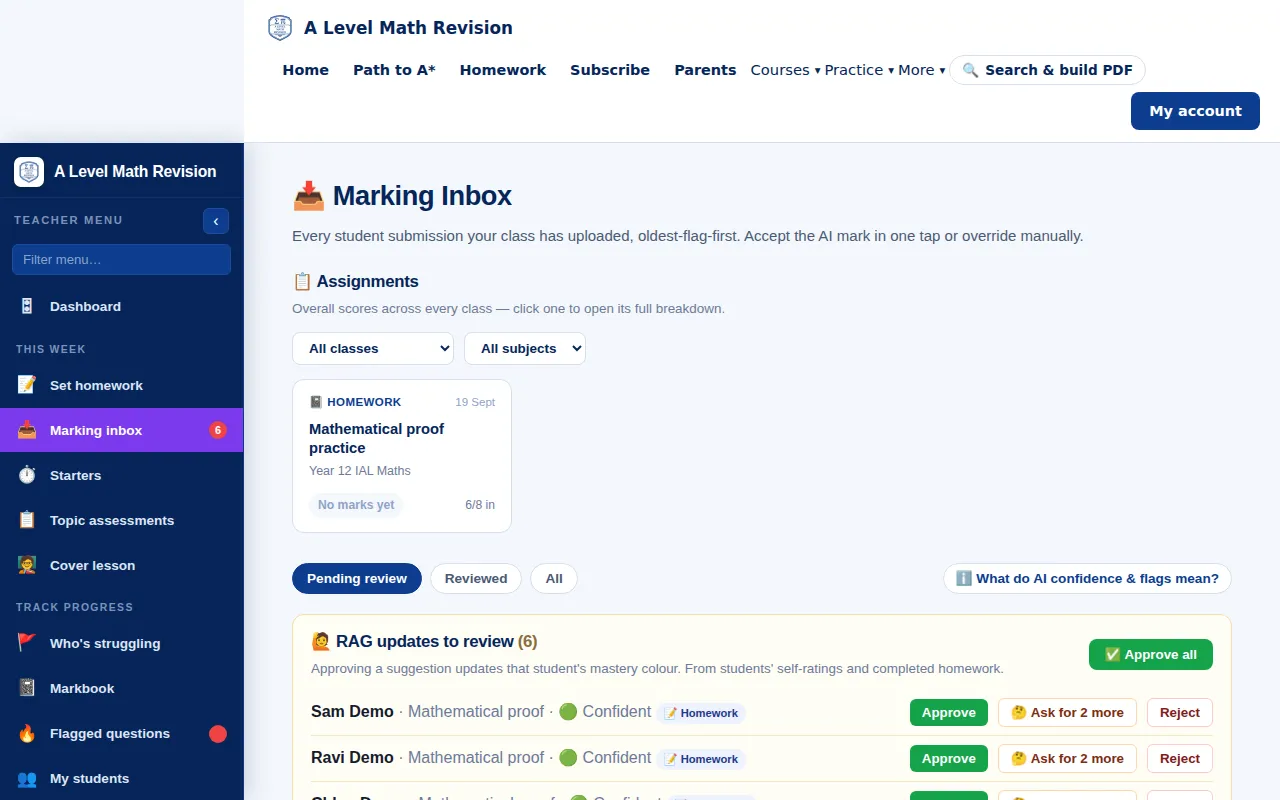
Task: Switch to the Reviewed tab
Action: point(476,579)
